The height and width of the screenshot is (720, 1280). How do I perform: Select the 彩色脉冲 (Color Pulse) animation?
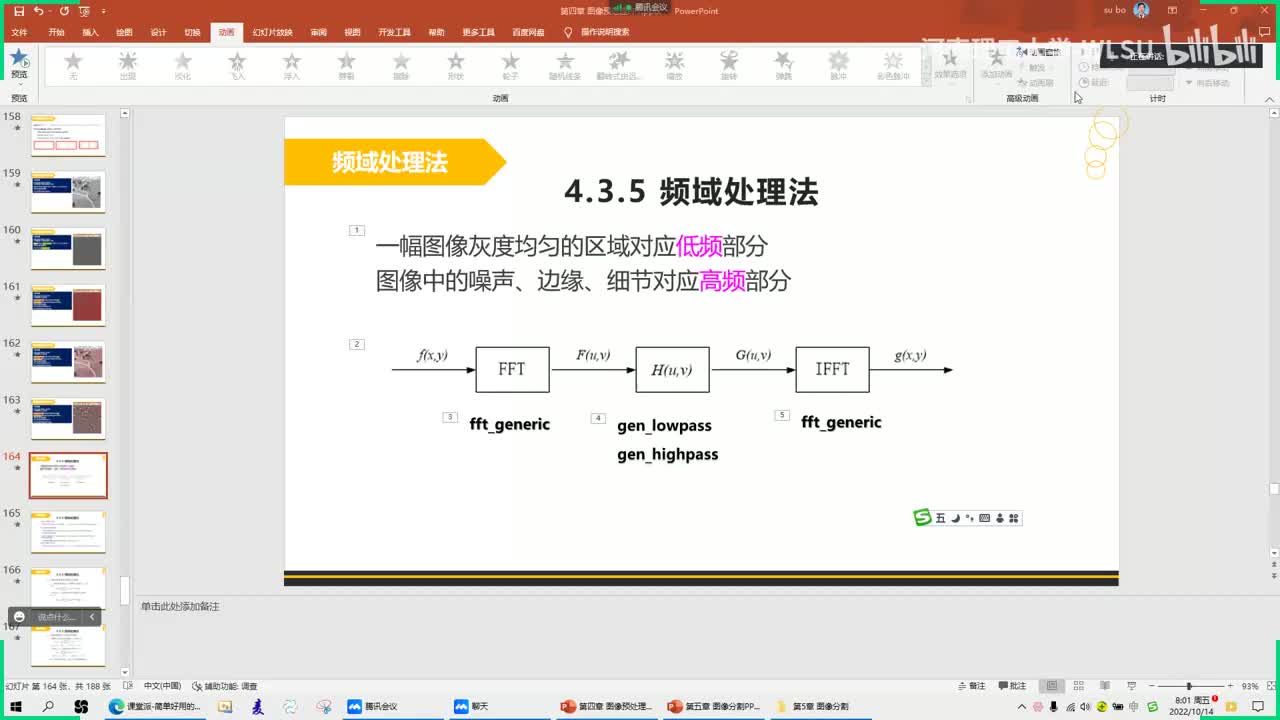point(893,66)
